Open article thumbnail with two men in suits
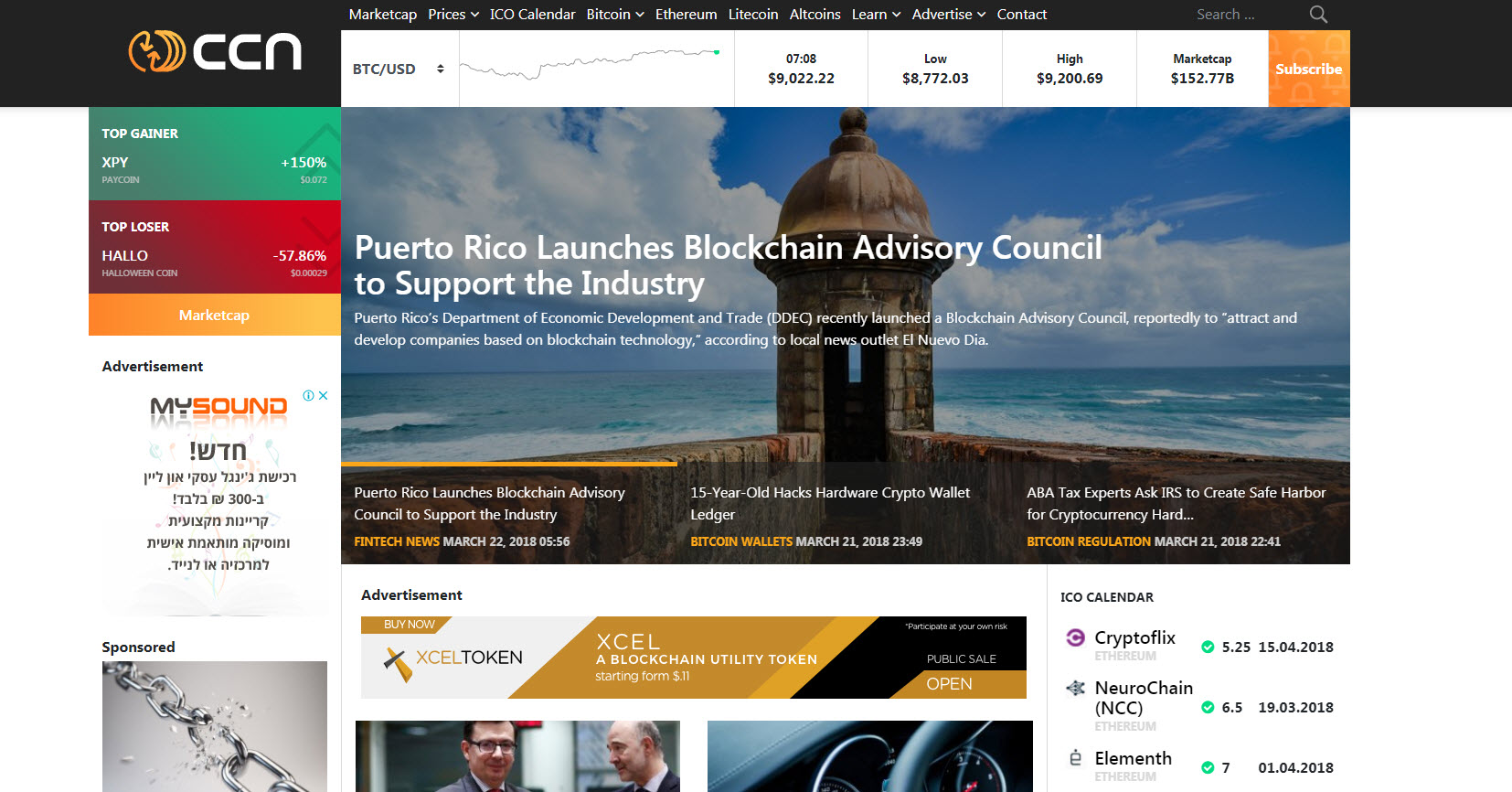The height and width of the screenshot is (792, 1512). [x=517, y=756]
